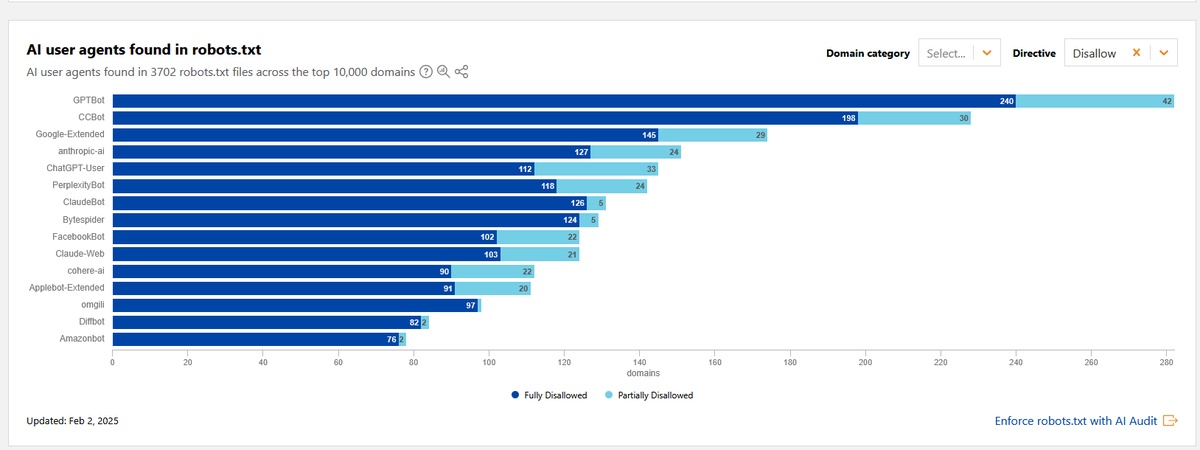The image size is (1200, 450).
Task: Click the anthropic-ai axis label
Action: (x=82, y=151)
